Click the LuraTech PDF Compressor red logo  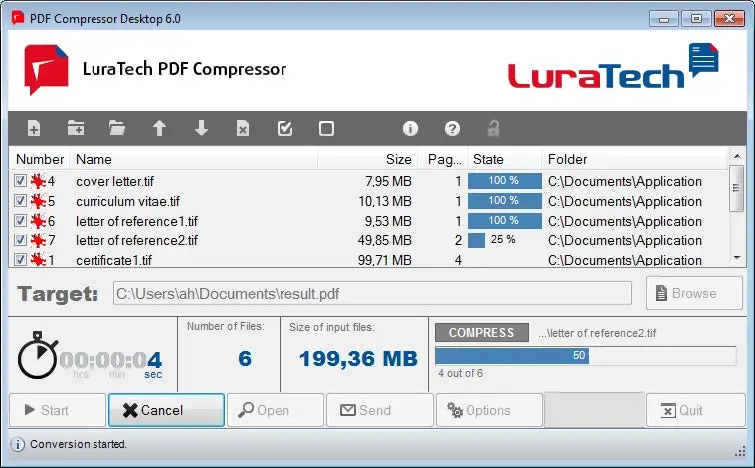click(x=46, y=69)
